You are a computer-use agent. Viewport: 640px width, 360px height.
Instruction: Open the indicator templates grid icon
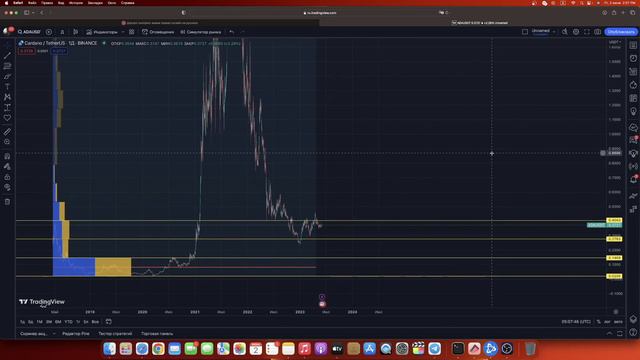click(131, 32)
